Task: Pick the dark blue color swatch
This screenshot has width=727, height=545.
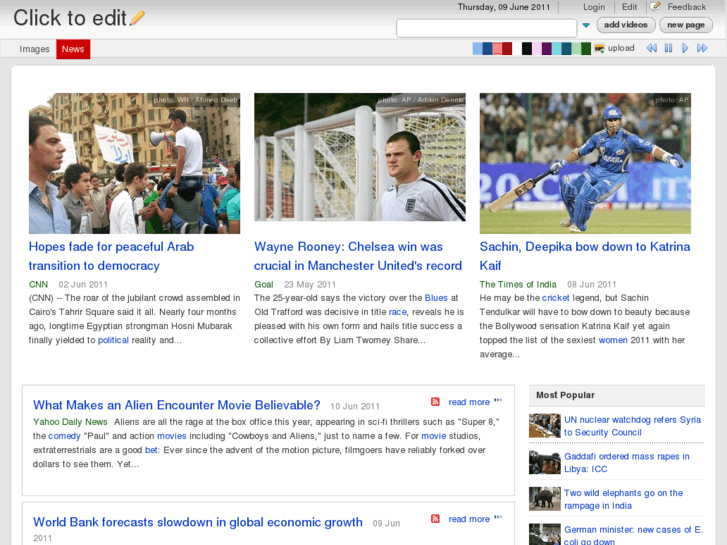Action: (487, 49)
